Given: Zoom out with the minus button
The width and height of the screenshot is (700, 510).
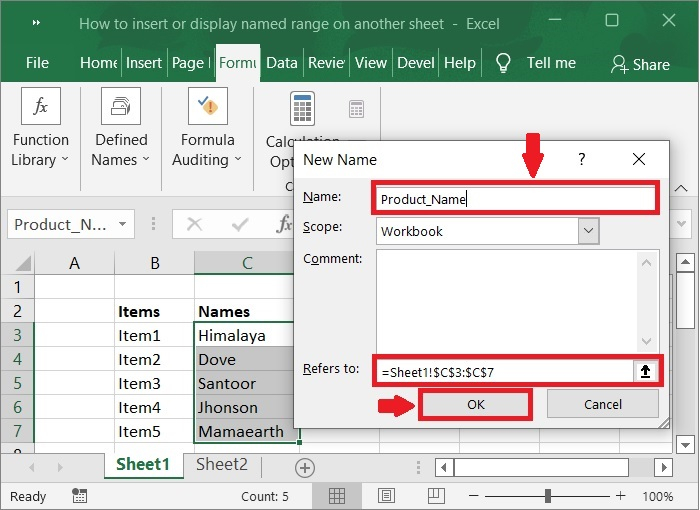Looking at the screenshot, I should pos(474,496).
